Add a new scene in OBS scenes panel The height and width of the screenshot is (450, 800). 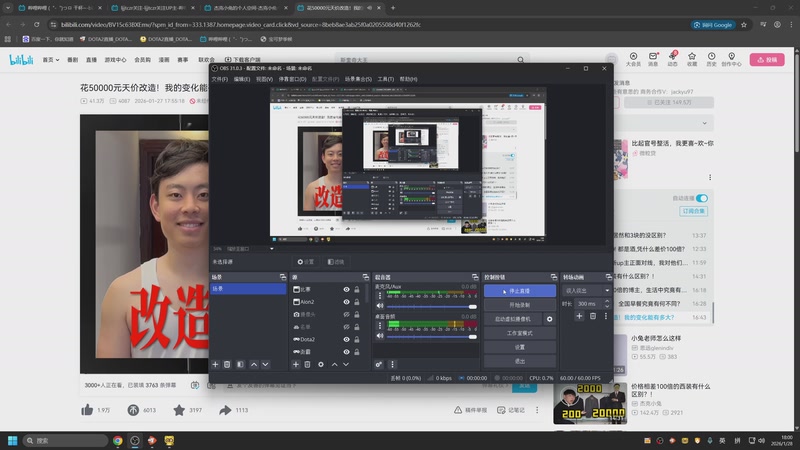point(215,364)
